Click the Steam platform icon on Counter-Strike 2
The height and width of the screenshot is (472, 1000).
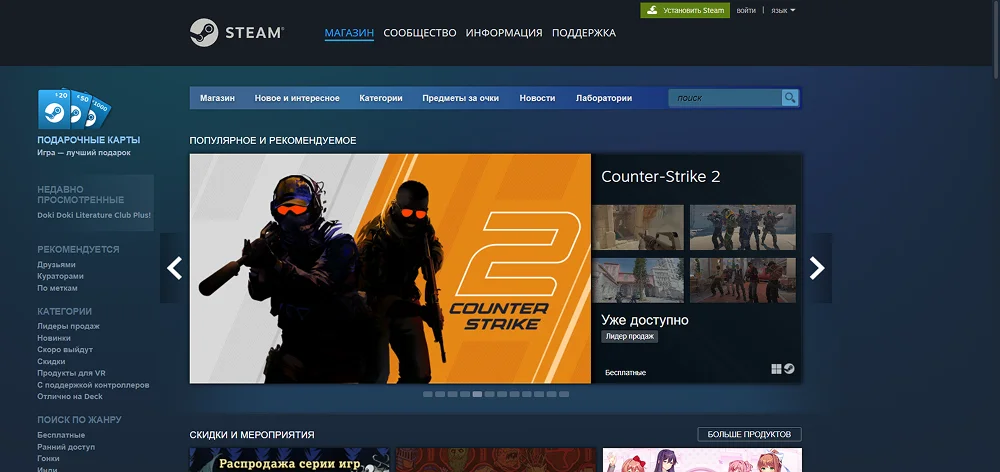tap(790, 369)
